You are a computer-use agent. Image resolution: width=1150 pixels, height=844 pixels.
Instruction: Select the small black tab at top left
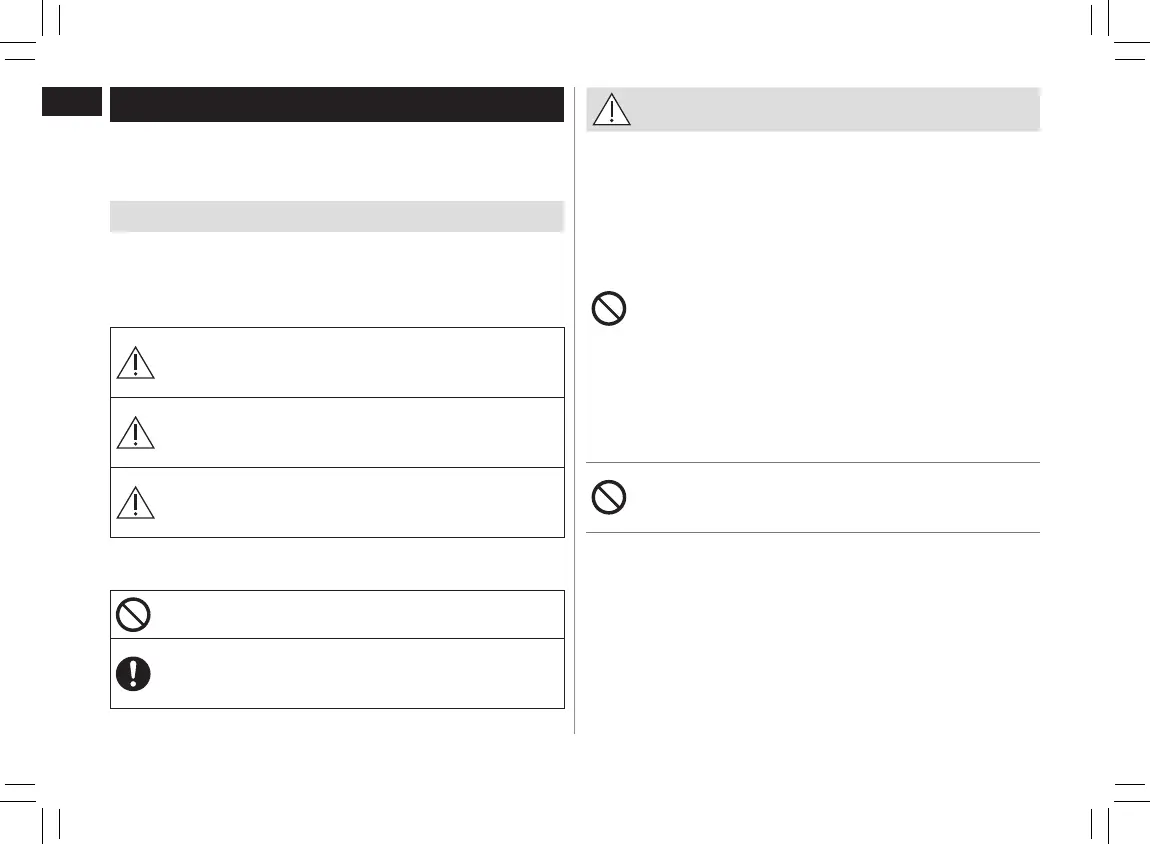point(72,101)
